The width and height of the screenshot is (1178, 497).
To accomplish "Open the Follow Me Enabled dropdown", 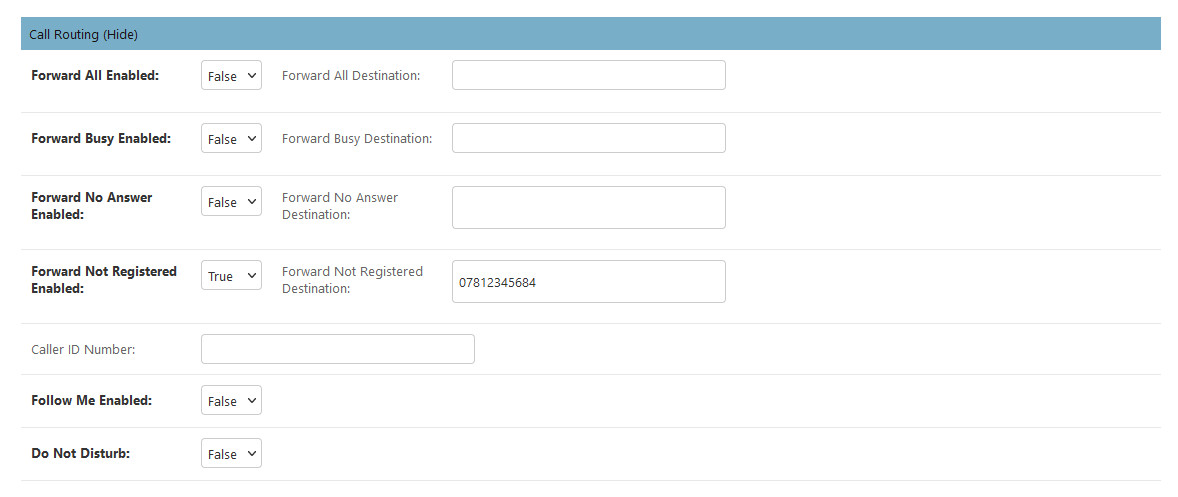I will coord(231,401).
